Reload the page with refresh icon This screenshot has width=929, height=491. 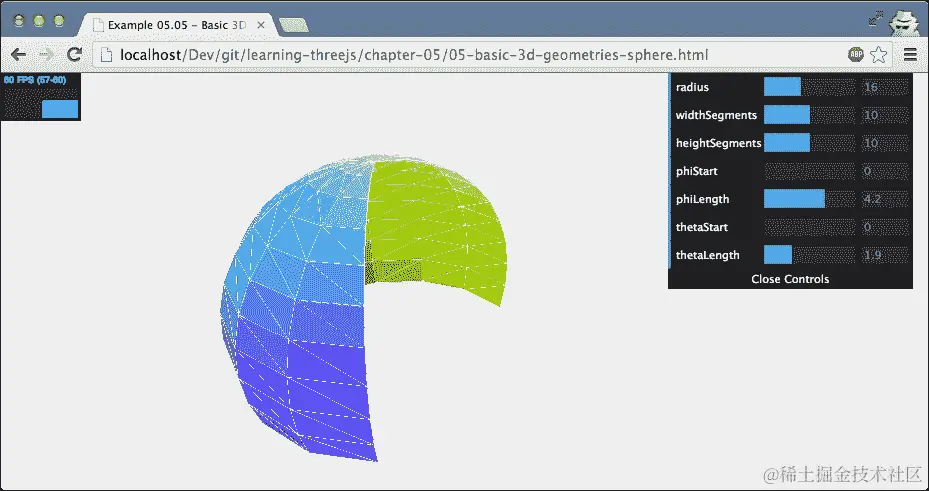[74, 55]
